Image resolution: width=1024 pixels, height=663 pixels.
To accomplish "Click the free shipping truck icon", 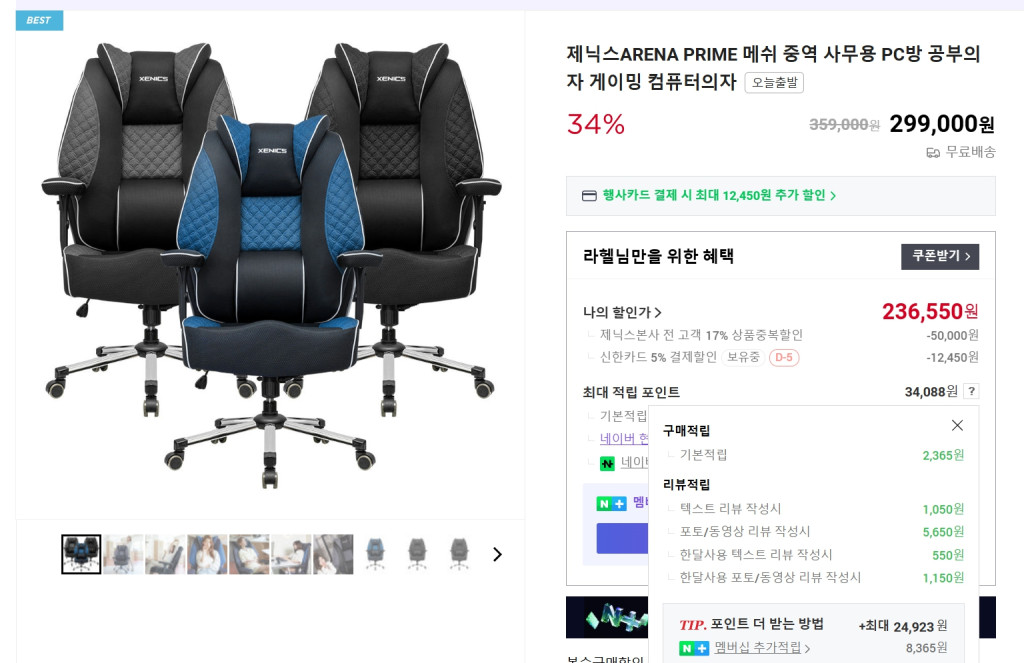I will tap(933, 153).
